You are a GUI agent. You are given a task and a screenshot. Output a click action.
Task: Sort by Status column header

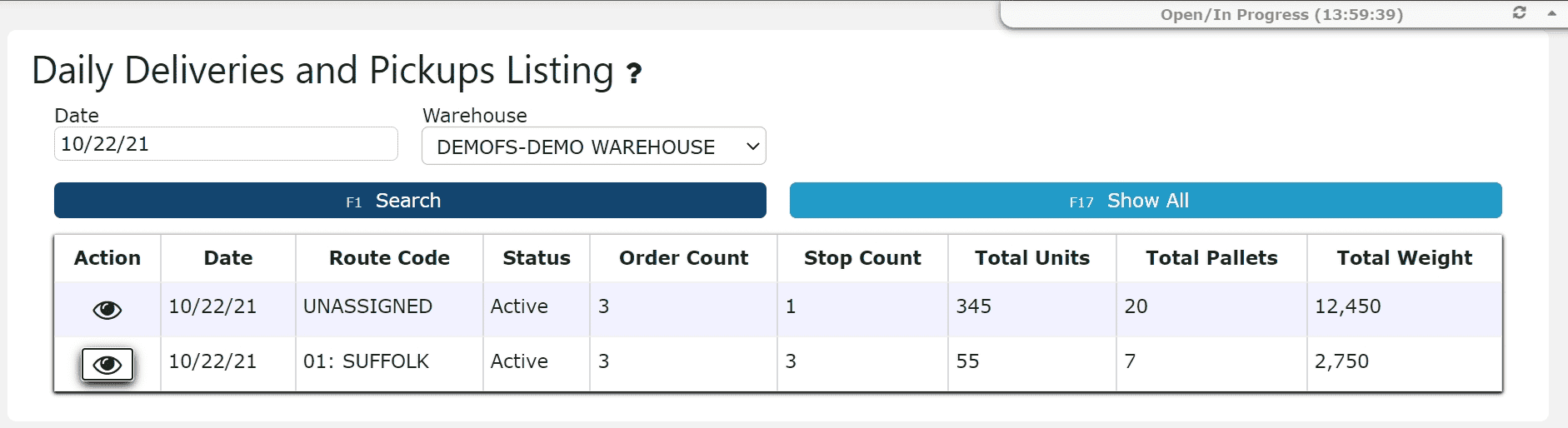point(537,258)
